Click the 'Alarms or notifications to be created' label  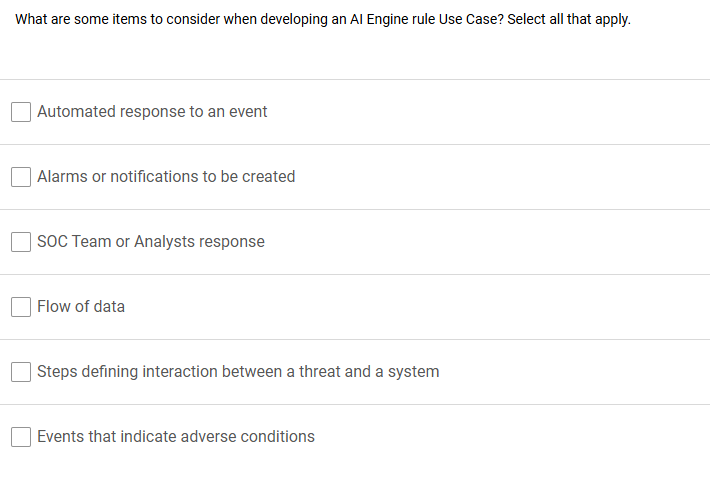pyautogui.click(x=166, y=177)
